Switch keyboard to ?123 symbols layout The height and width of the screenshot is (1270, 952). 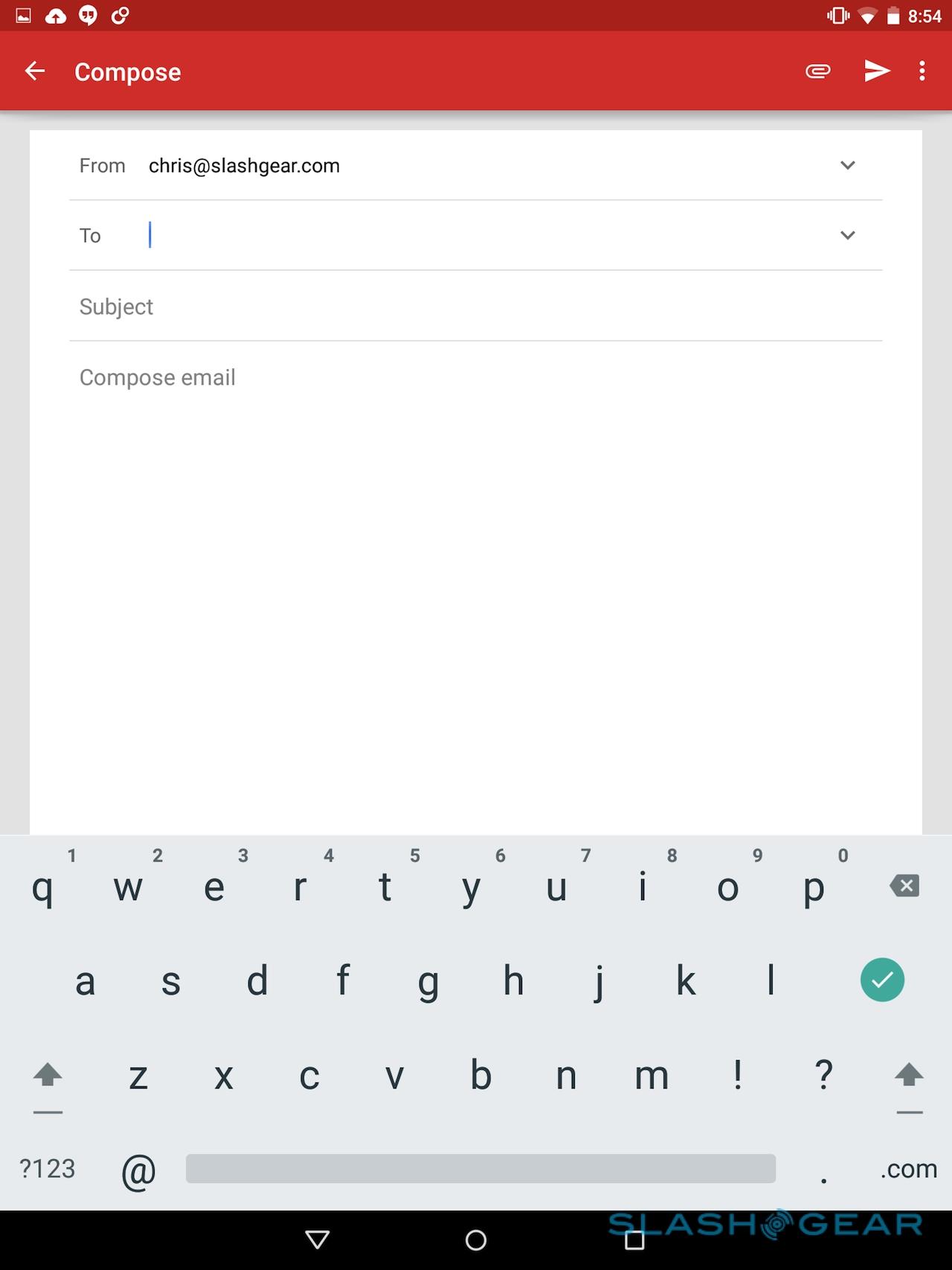pyautogui.click(x=48, y=1169)
